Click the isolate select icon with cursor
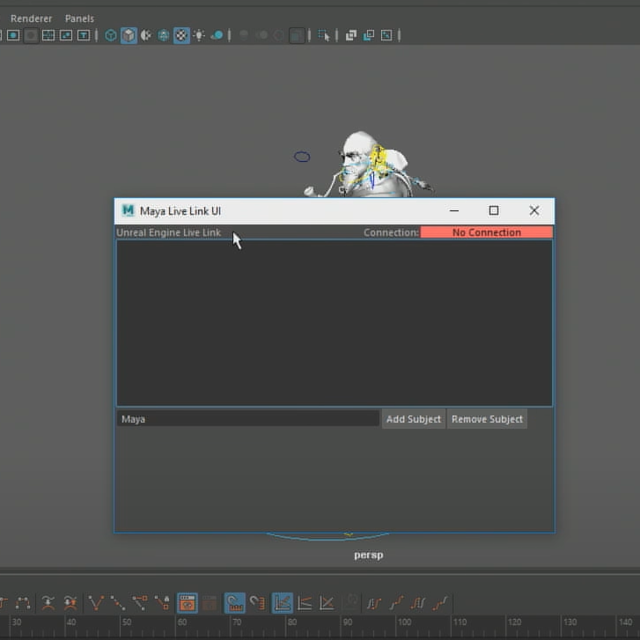The height and width of the screenshot is (640, 640). point(323,35)
